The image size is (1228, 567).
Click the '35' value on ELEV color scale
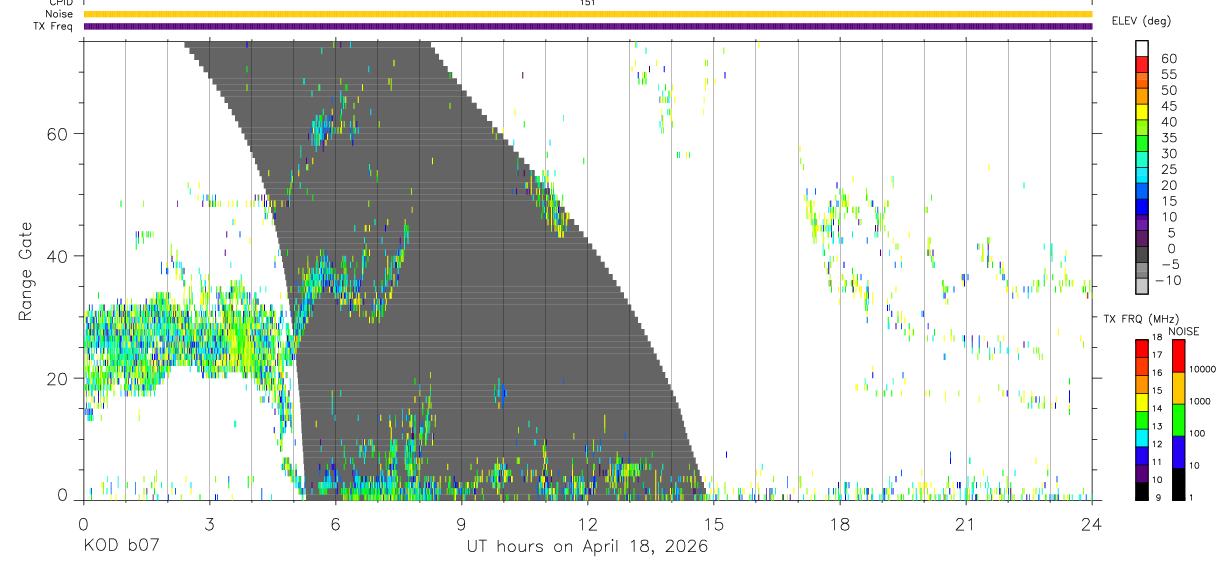(1169, 137)
